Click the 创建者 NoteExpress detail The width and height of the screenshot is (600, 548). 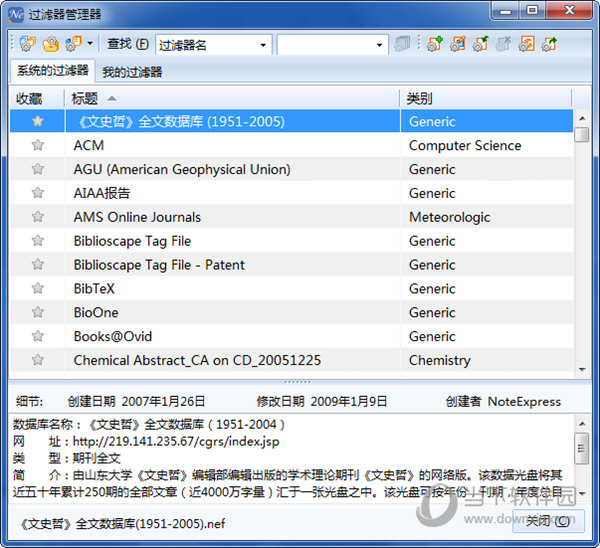tap(503, 401)
